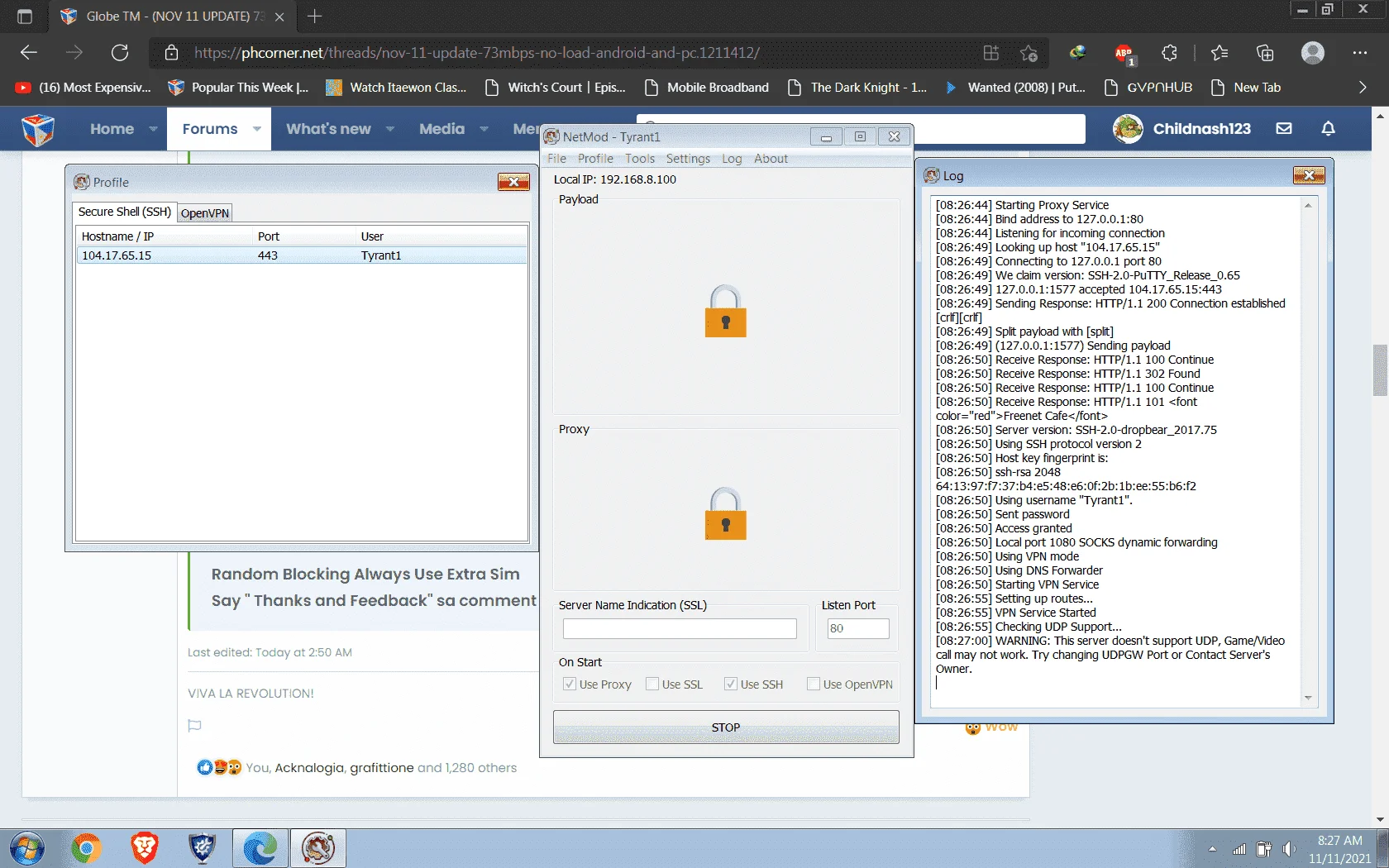The width and height of the screenshot is (1389, 868).
Task: Click the Hostname / IP column header
Action: point(165,236)
